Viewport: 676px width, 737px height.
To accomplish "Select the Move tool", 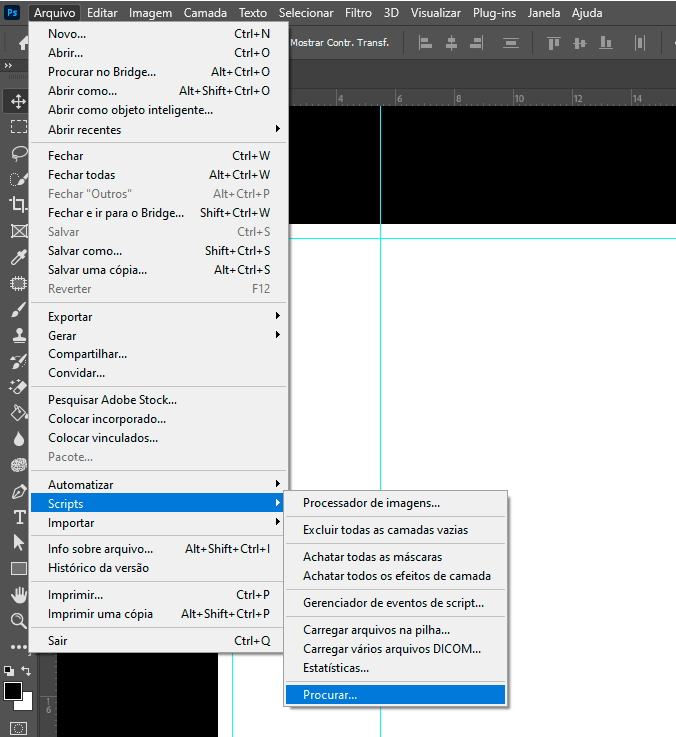I will (18, 102).
